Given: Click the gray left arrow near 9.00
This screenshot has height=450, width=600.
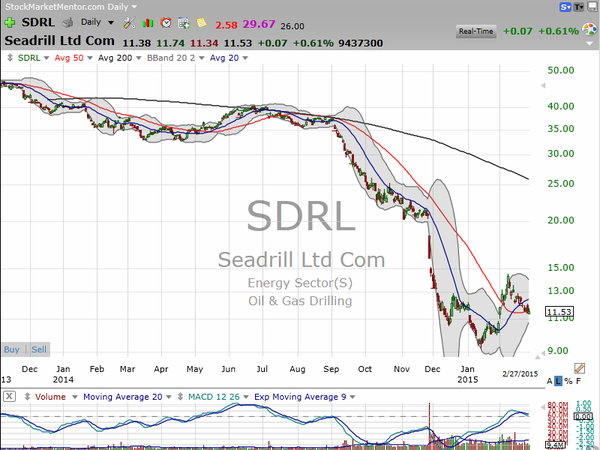Looking at the screenshot, I should (543, 352).
